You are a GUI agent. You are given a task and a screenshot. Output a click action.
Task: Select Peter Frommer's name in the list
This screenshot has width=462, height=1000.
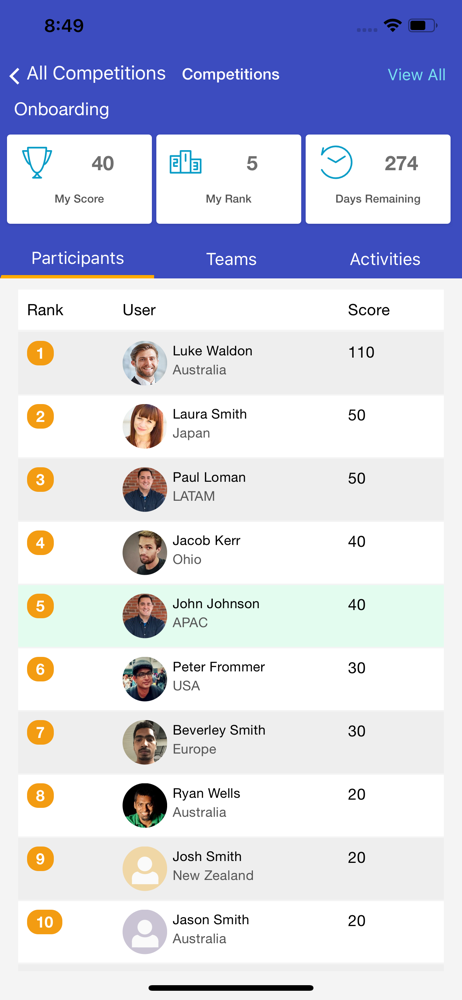tap(218, 667)
